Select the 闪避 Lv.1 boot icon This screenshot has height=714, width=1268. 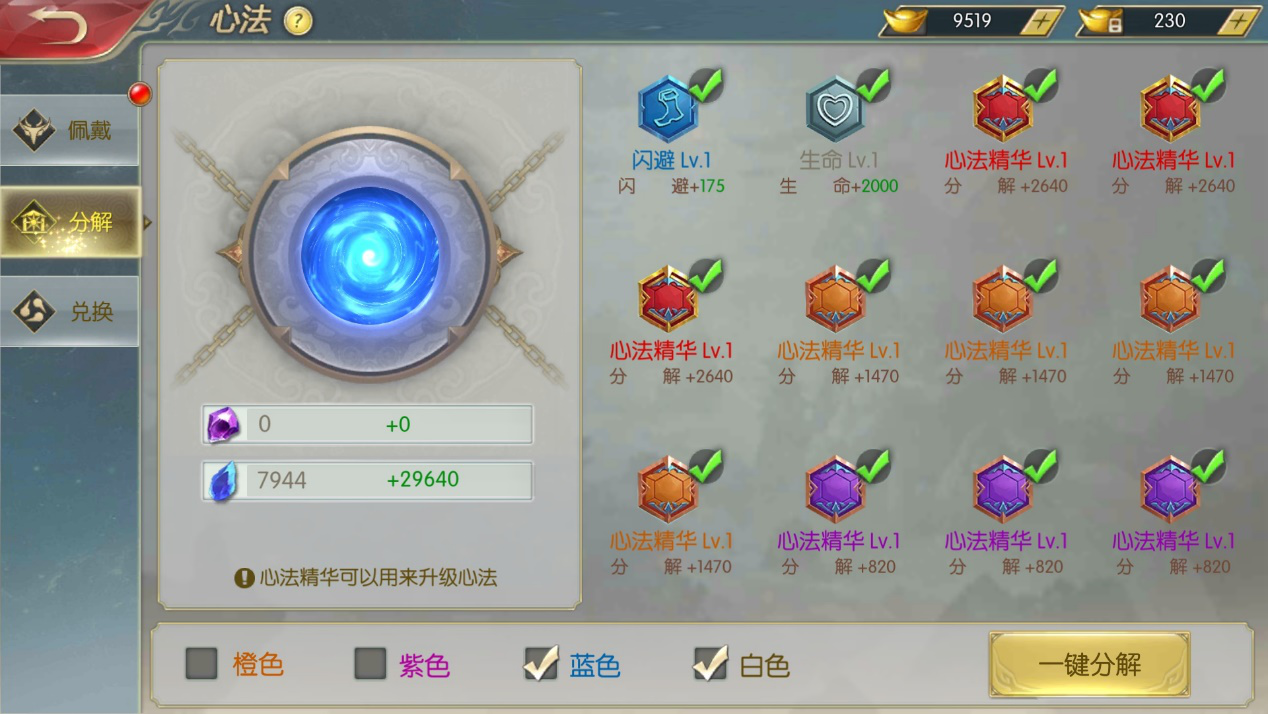(x=668, y=109)
